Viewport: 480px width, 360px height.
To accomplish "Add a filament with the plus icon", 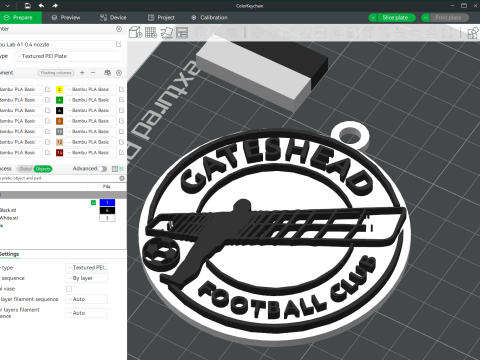I will pos(82,73).
